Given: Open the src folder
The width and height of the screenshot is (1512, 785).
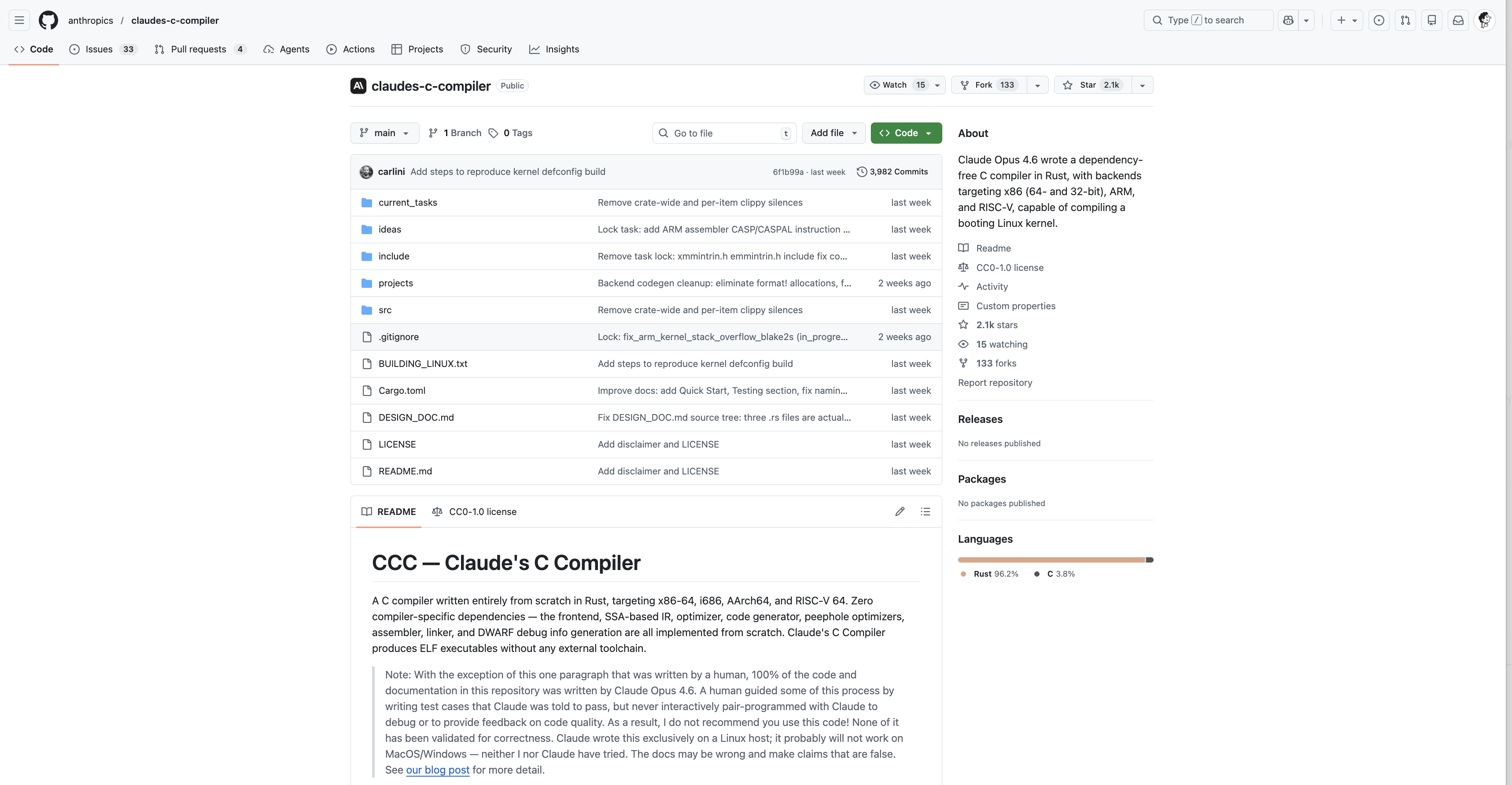Looking at the screenshot, I should (x=385, y=310).
